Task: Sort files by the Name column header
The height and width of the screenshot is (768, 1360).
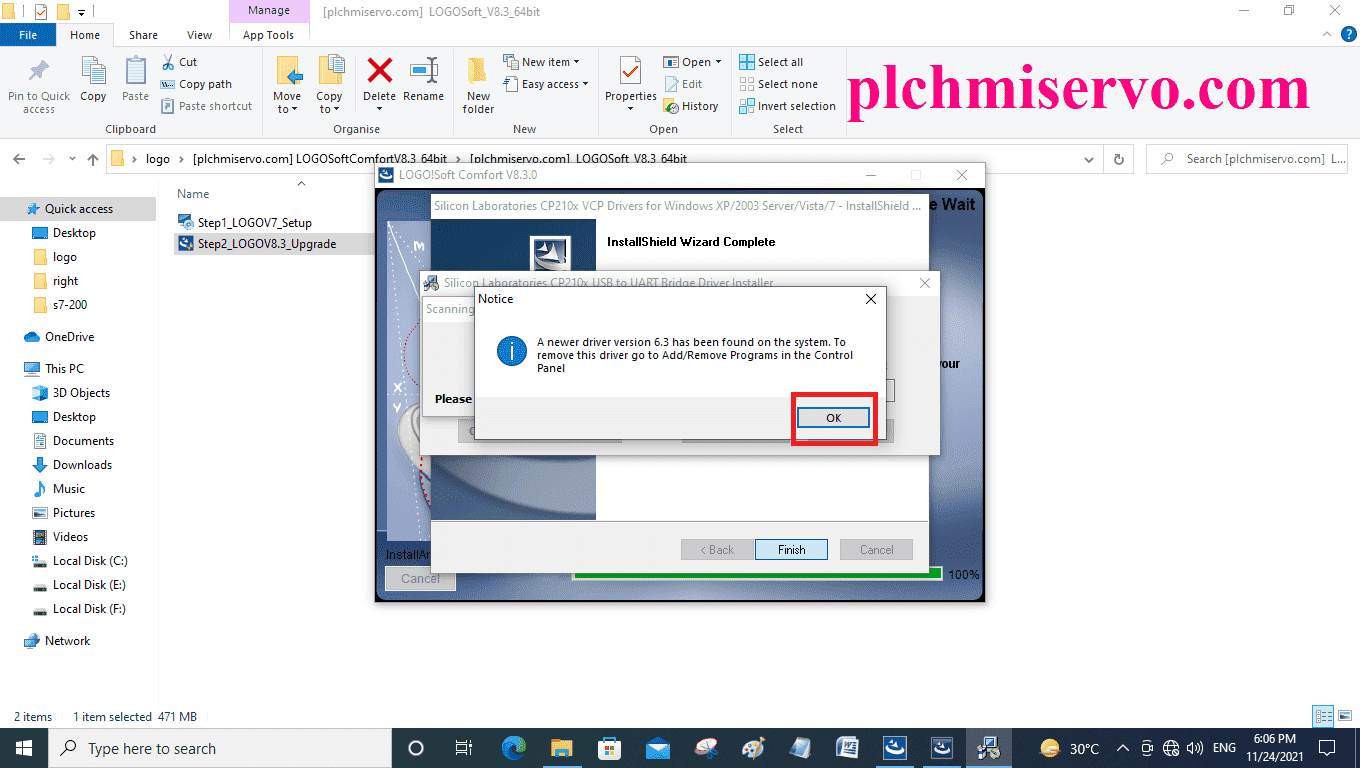Action: click(193, 194)
